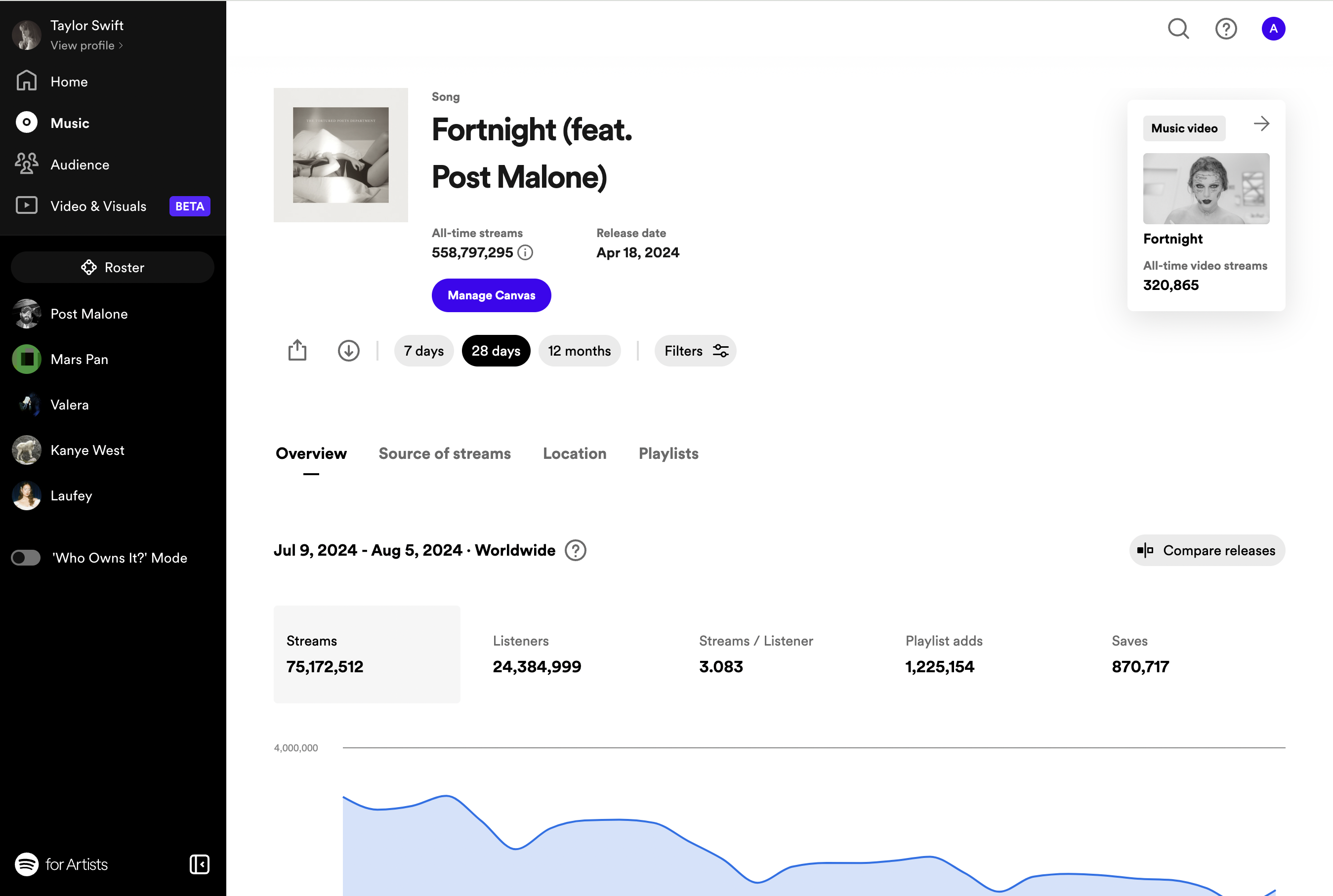
Task: Switch to the Playlists tab
Action: (x=668, y=454)
